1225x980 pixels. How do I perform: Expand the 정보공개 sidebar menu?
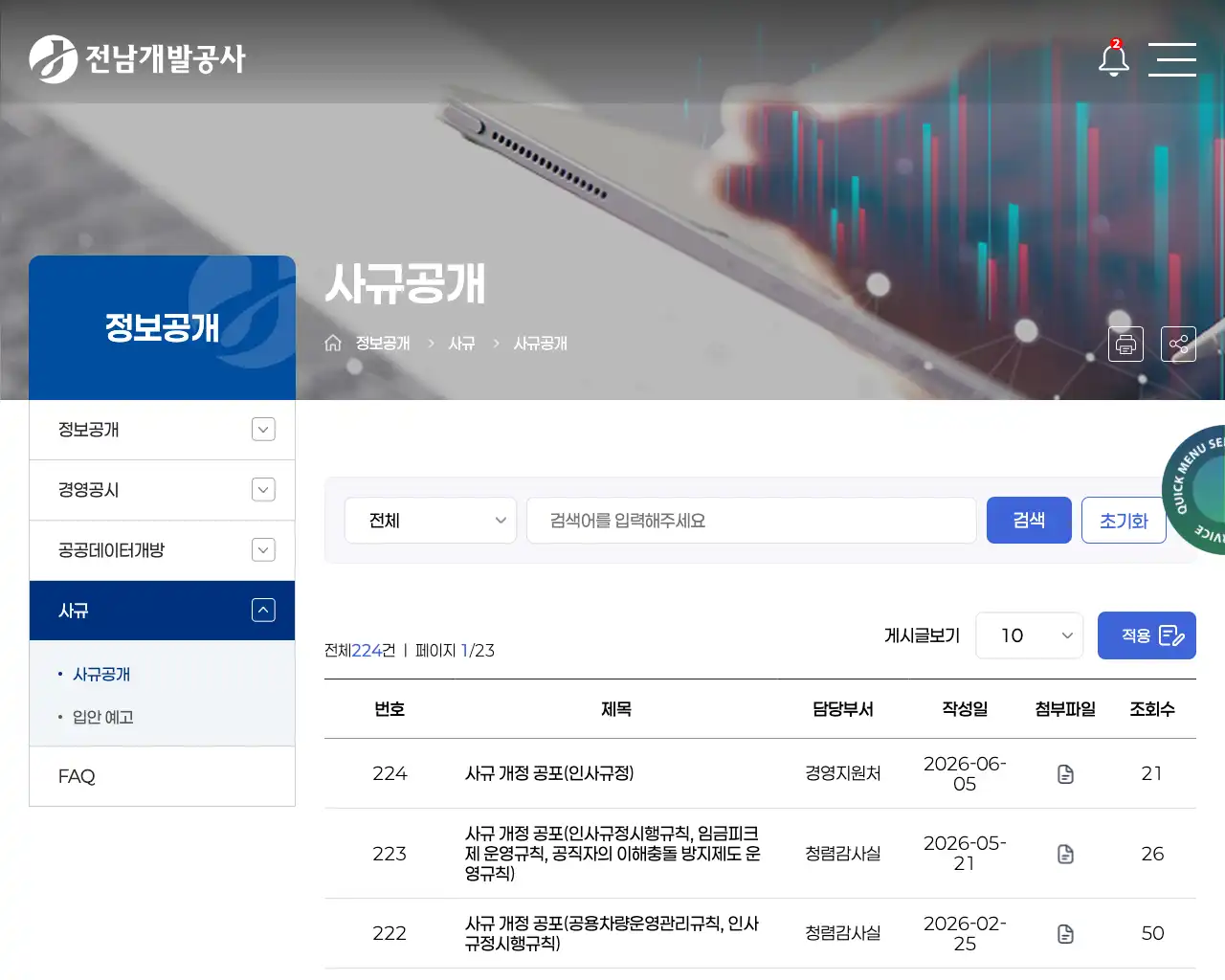263,430
